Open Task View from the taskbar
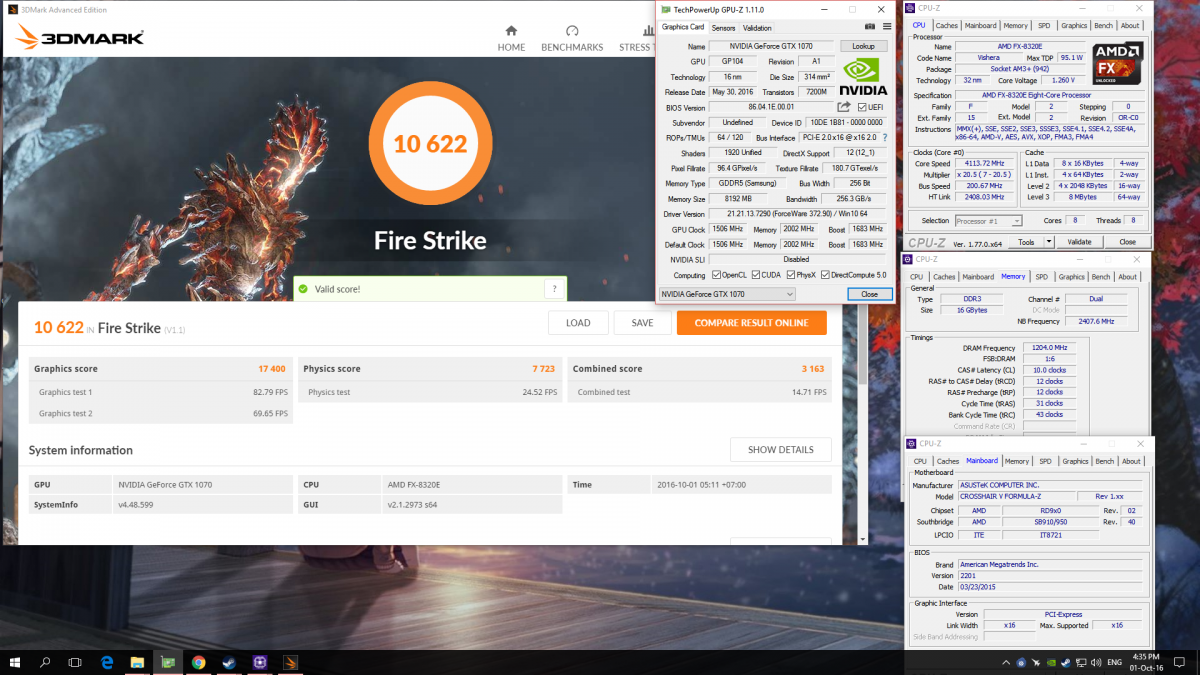Image resolution: width=1200 pixels, height=675 pixels. tap(75, 662)
